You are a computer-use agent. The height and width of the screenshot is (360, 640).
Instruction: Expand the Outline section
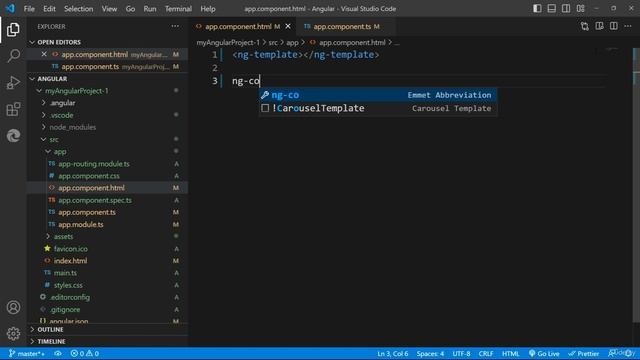pos(108,329)
